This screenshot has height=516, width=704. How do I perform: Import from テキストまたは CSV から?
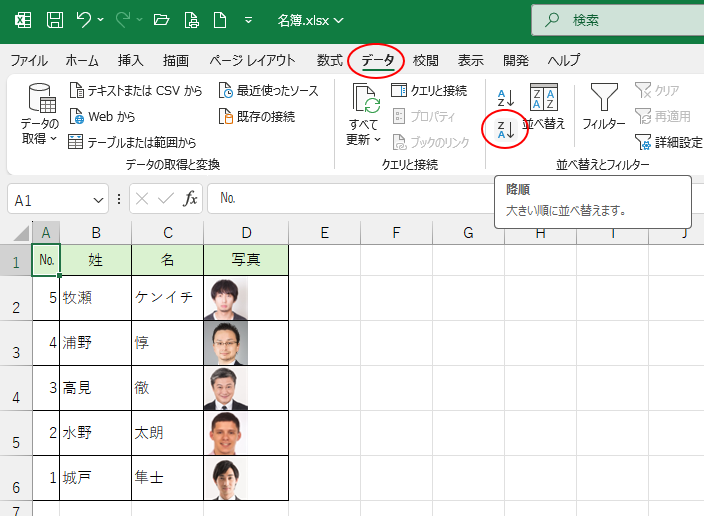point(136,91)
